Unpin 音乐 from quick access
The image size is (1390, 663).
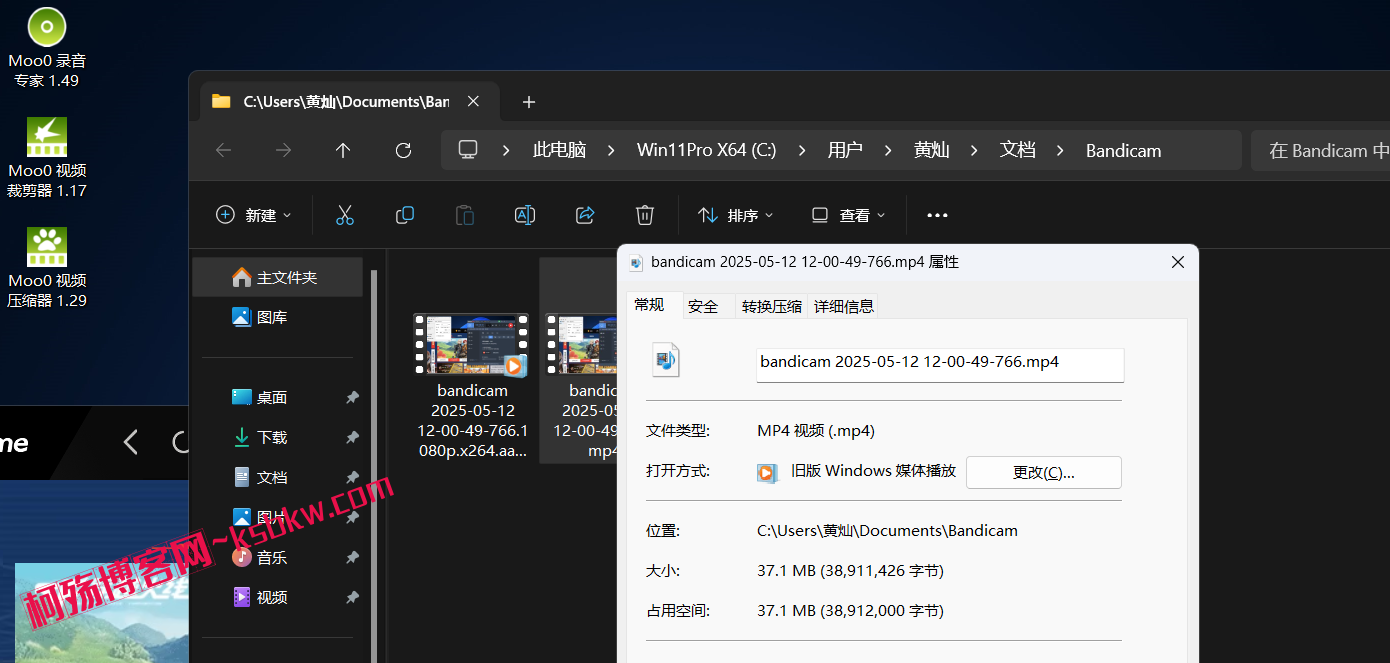click(352, 558)
